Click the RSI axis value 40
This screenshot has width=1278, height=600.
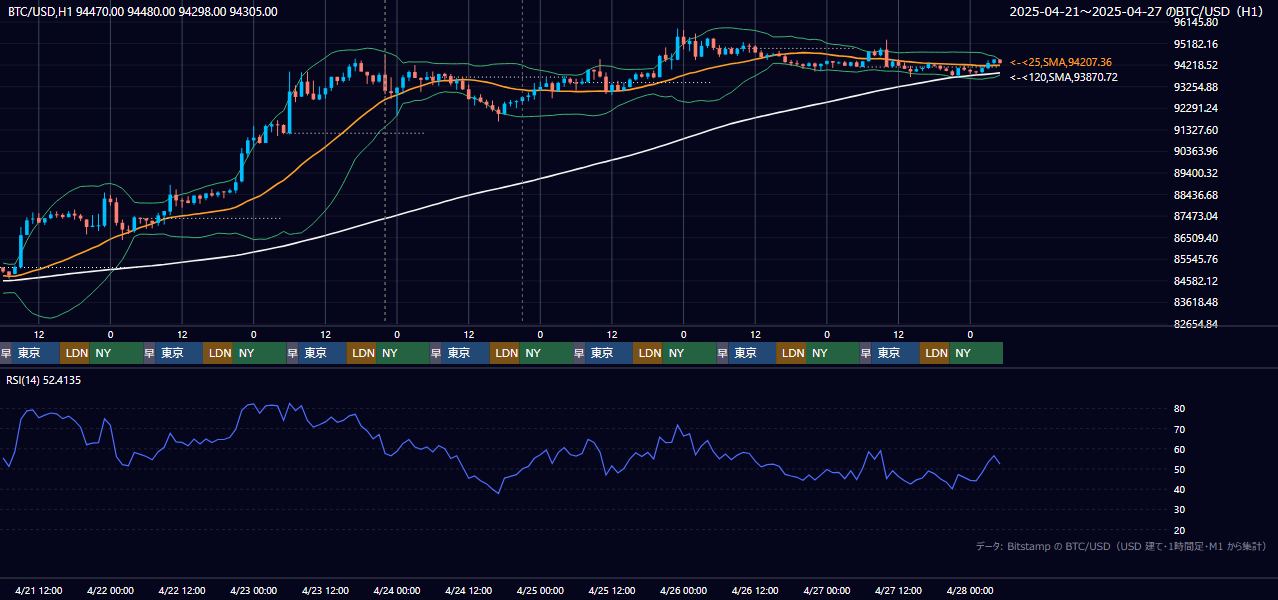pyautogui.click(x=1179, y=489)
